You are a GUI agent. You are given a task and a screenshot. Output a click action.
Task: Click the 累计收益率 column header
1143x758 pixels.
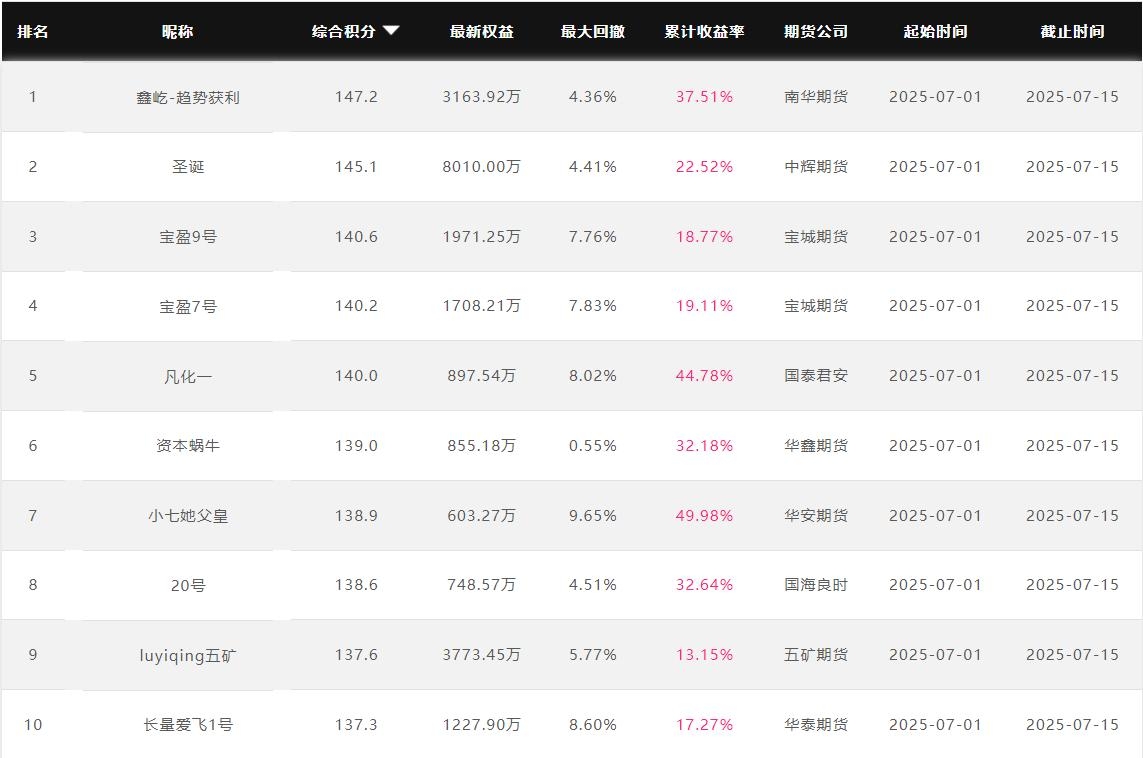click(x=704, y=31)
